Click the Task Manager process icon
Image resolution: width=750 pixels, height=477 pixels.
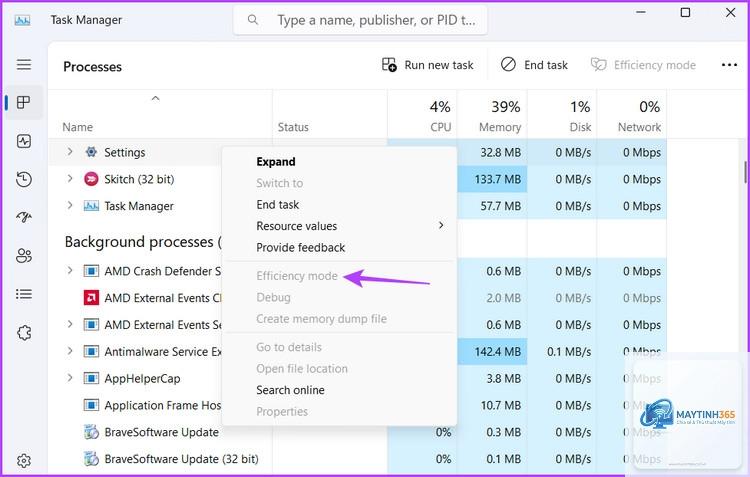point(91,206)
